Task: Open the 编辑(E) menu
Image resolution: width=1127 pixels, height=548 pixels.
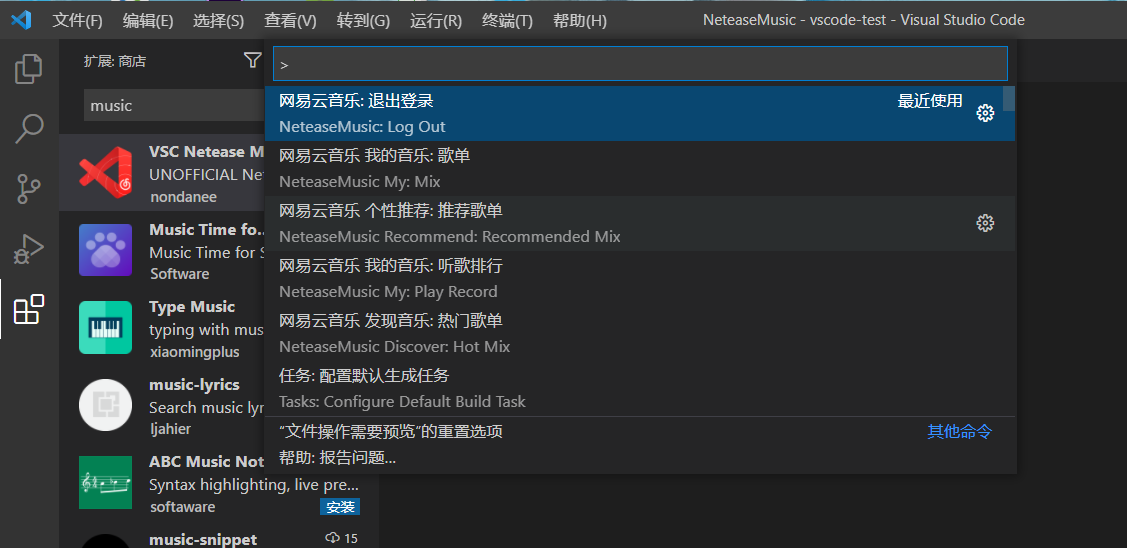Action: coord(148,21)
